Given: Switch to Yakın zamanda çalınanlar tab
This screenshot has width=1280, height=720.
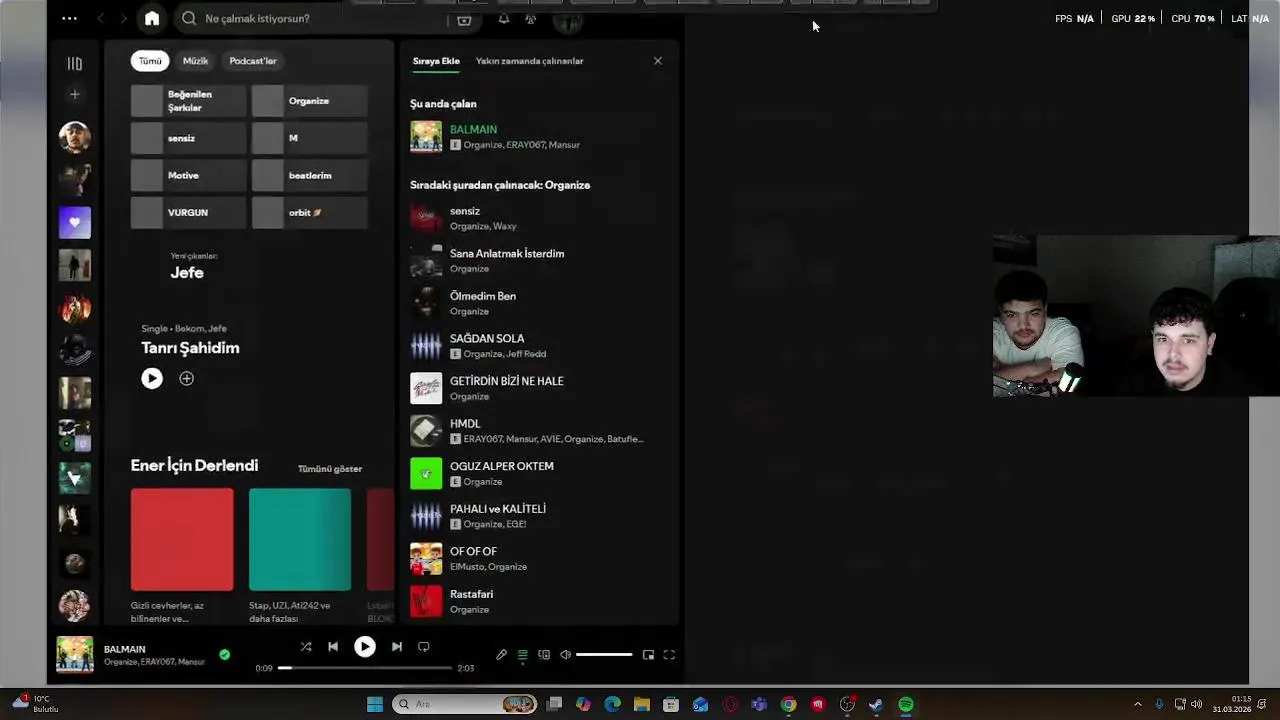Looking at the screenshot, I should [530, 61].
